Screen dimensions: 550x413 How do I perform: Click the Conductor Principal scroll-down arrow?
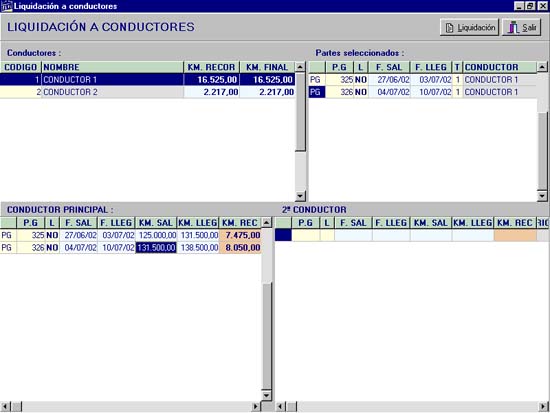[266, 395]
